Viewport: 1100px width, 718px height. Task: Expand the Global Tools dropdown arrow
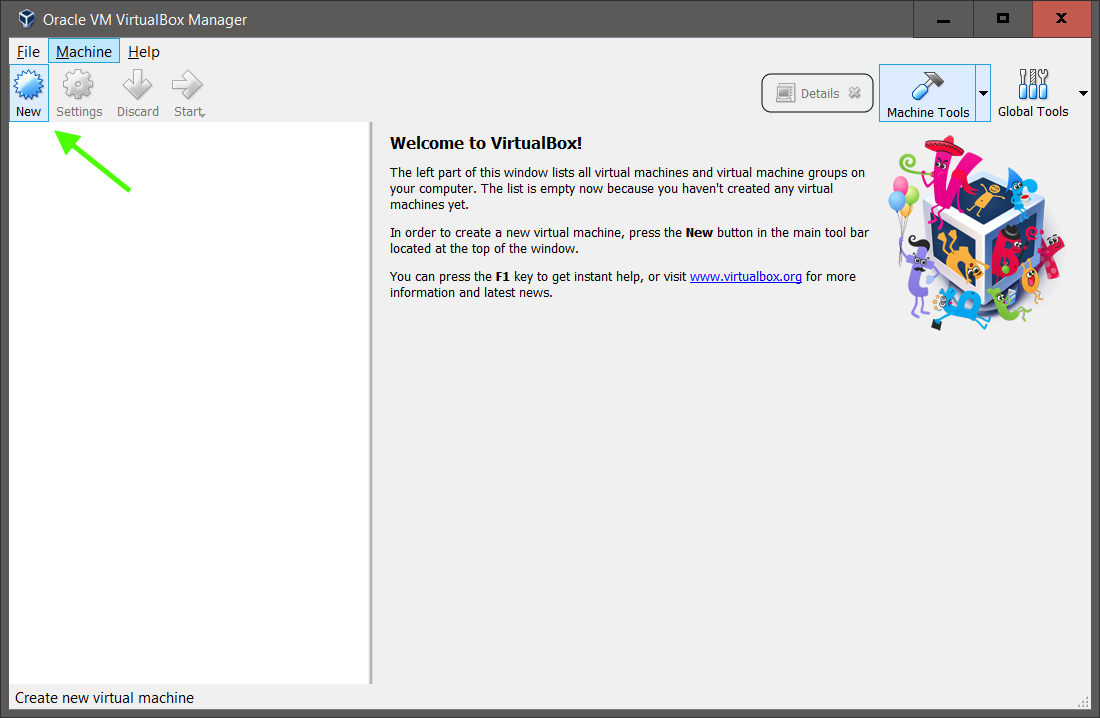[x=1083, y=93]
